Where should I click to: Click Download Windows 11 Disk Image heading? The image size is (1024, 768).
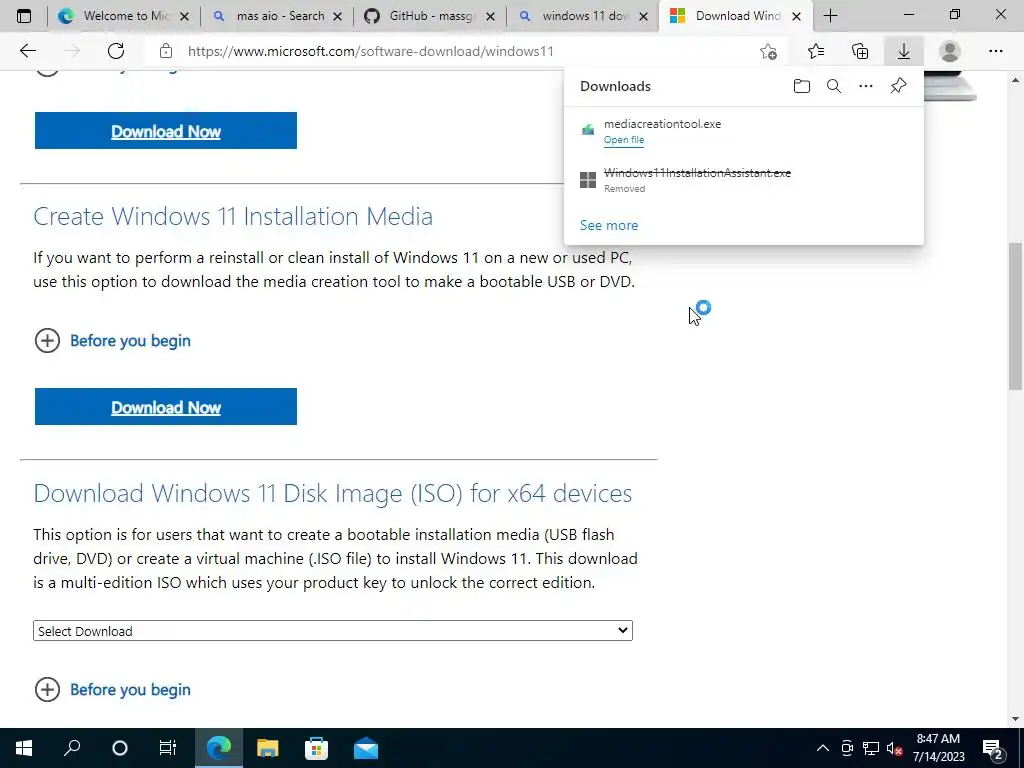[x=332, y=493]
